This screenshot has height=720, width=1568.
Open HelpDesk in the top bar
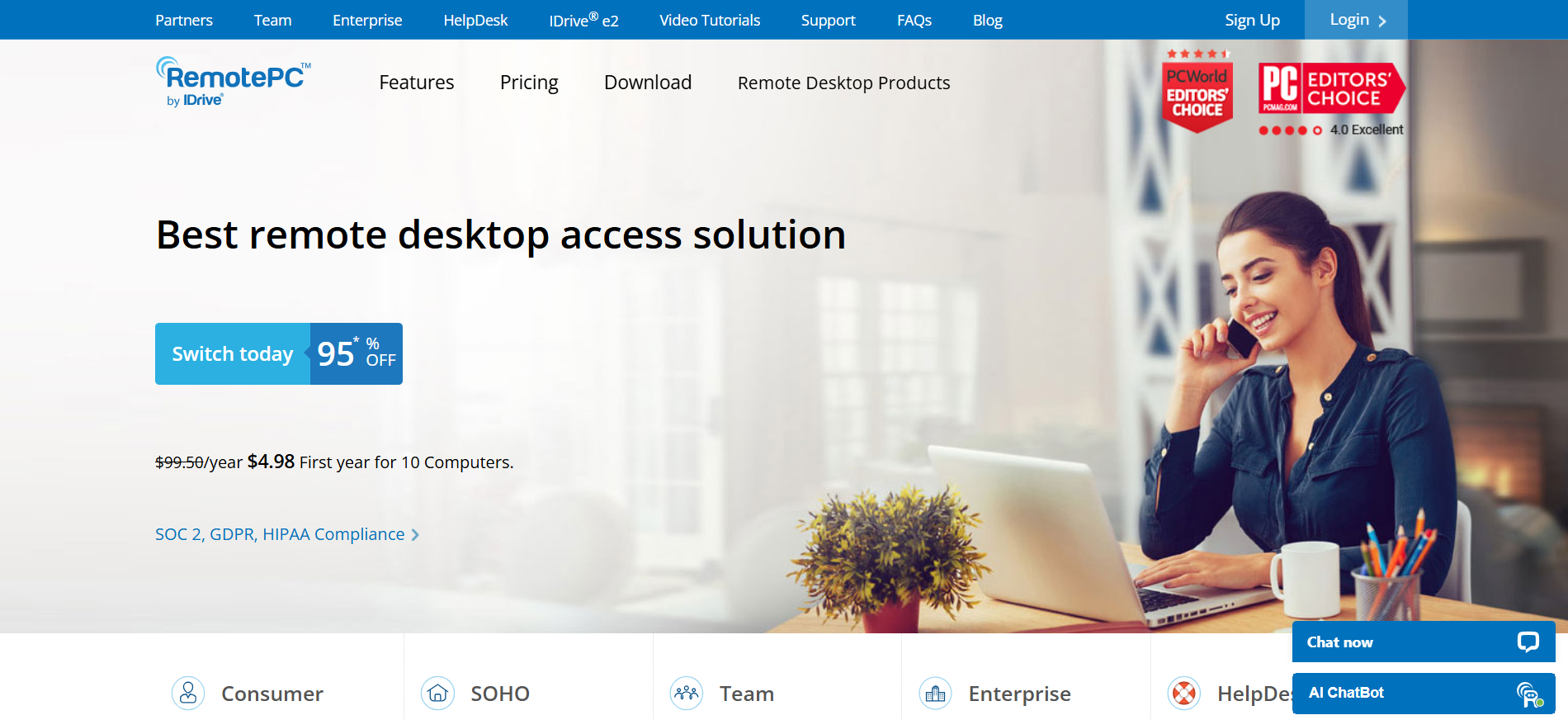click(x=475, y=20)
